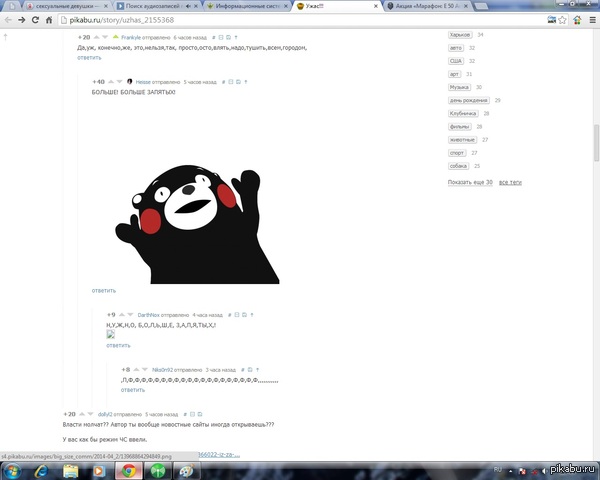Bookmark this page with the star
The image size is (600, 480).
coord(562,20)
